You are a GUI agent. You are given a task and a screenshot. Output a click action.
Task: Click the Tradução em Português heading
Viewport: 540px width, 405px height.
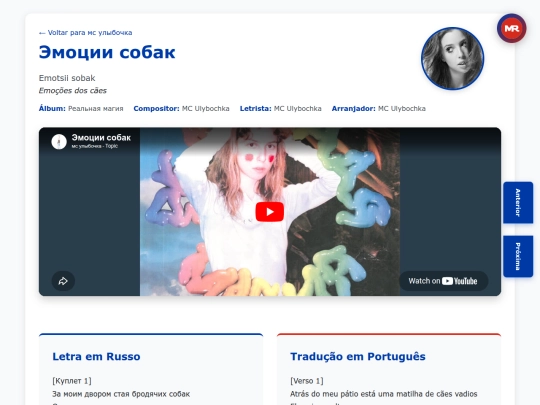(x=358, y=356)
